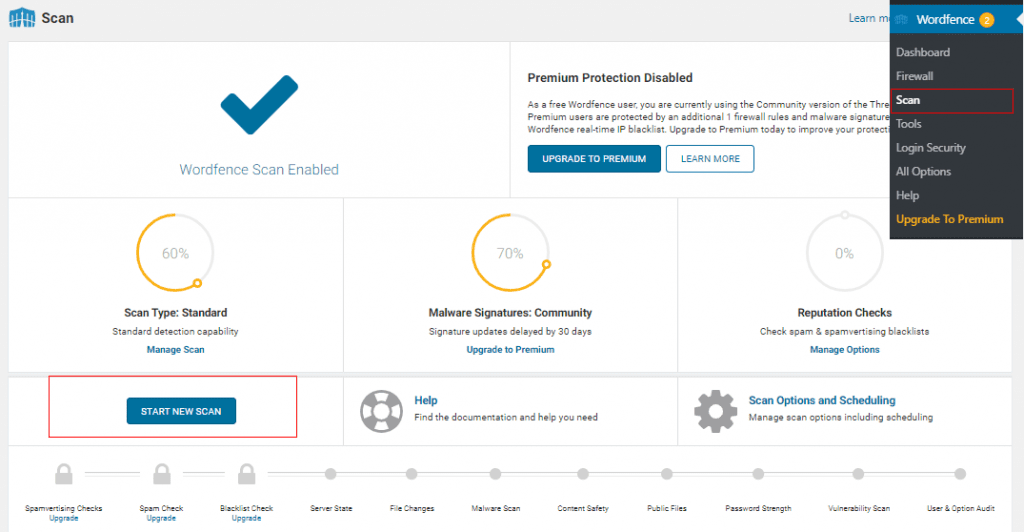This screenshot has height=532, width=1024.
Task: Click Scan Type: Standard heading
Action: 176,313
